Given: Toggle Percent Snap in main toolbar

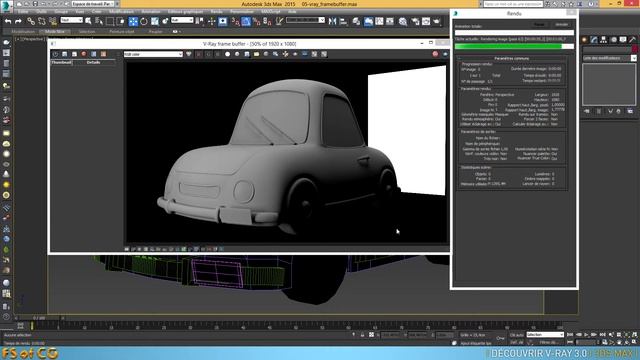Looking at the screenshot, I should (x=257, y=21).
